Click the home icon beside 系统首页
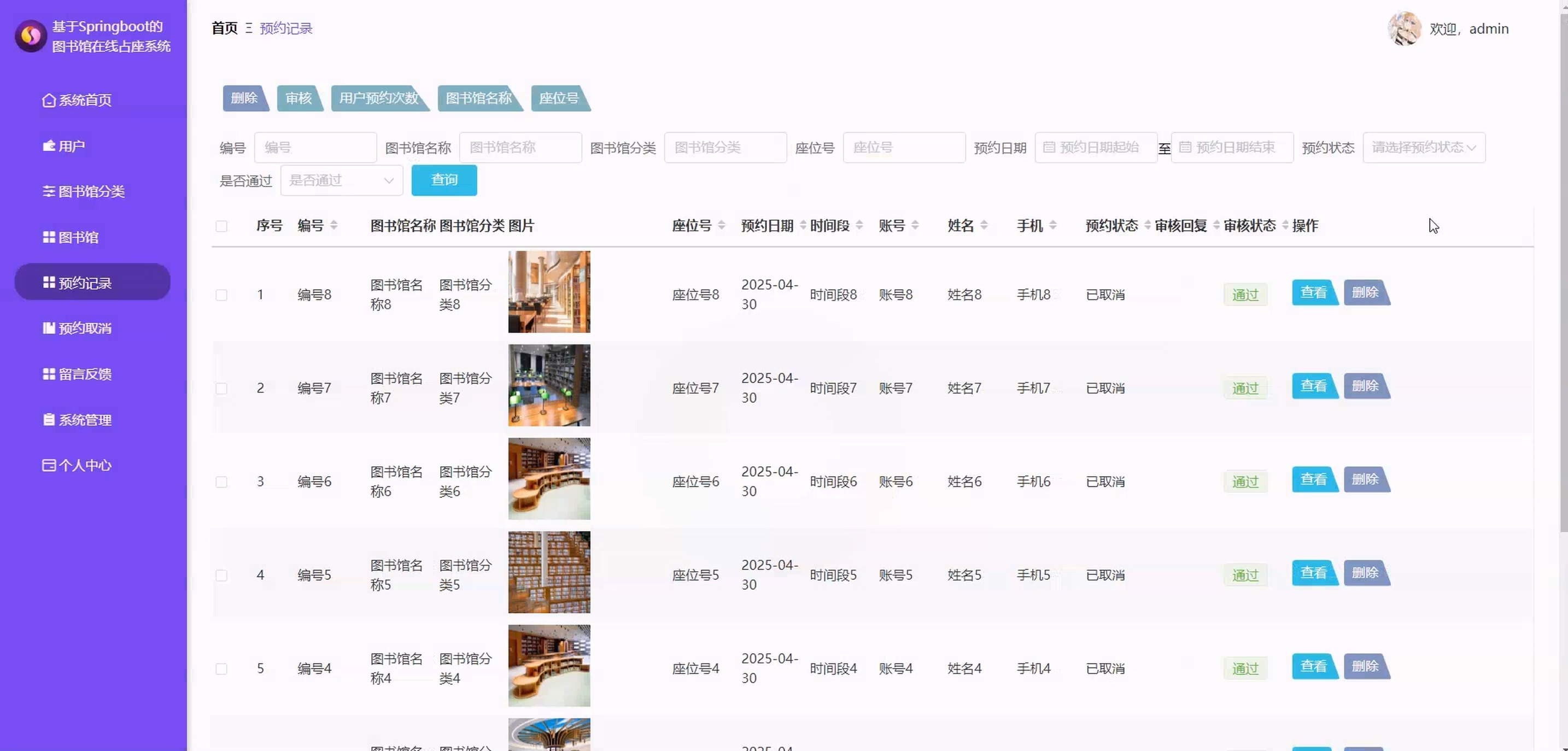This screenshot has width=1568, height=751. 49,101
